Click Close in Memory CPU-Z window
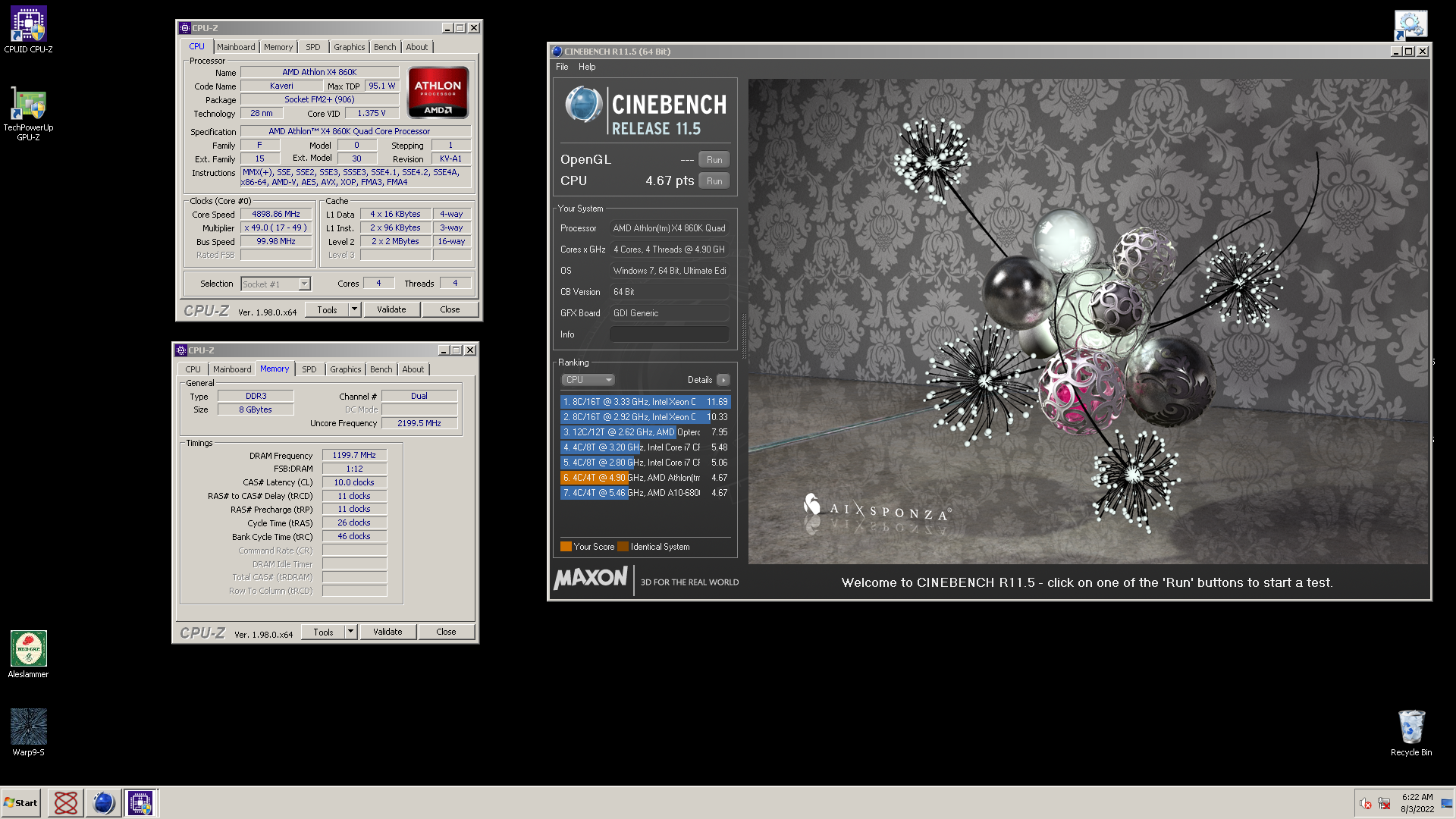Viewport: 1456px width, 819px height. click(446, 632)
